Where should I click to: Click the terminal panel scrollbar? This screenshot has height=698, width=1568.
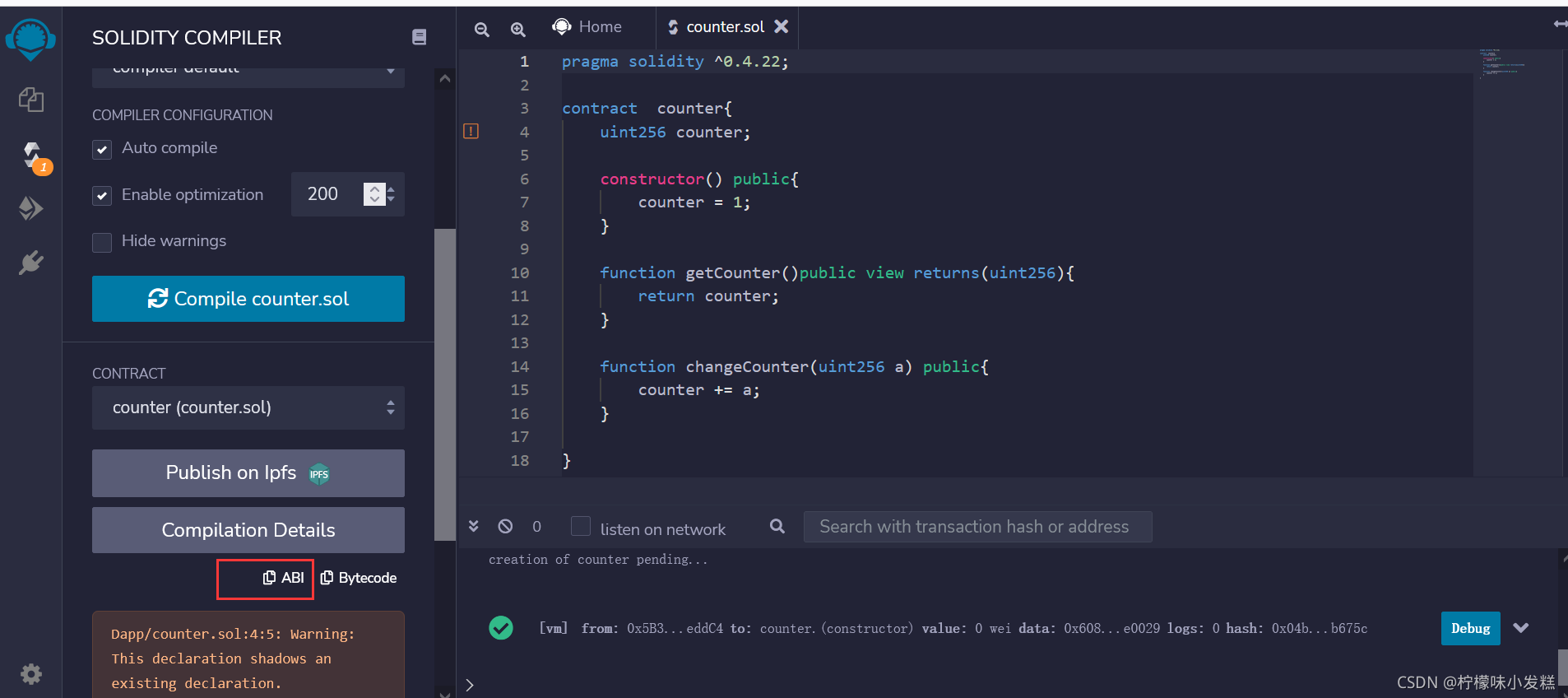(x=1562, y=667)
